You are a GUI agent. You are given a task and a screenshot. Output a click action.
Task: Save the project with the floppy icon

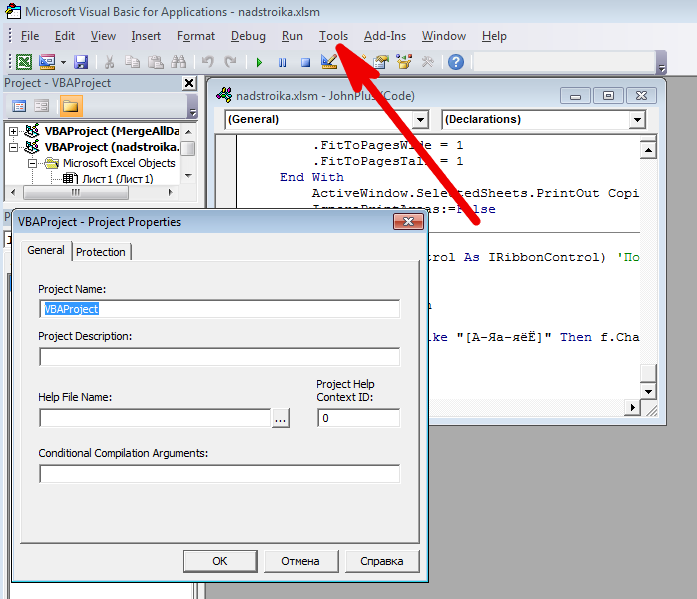tap(81, 62)
